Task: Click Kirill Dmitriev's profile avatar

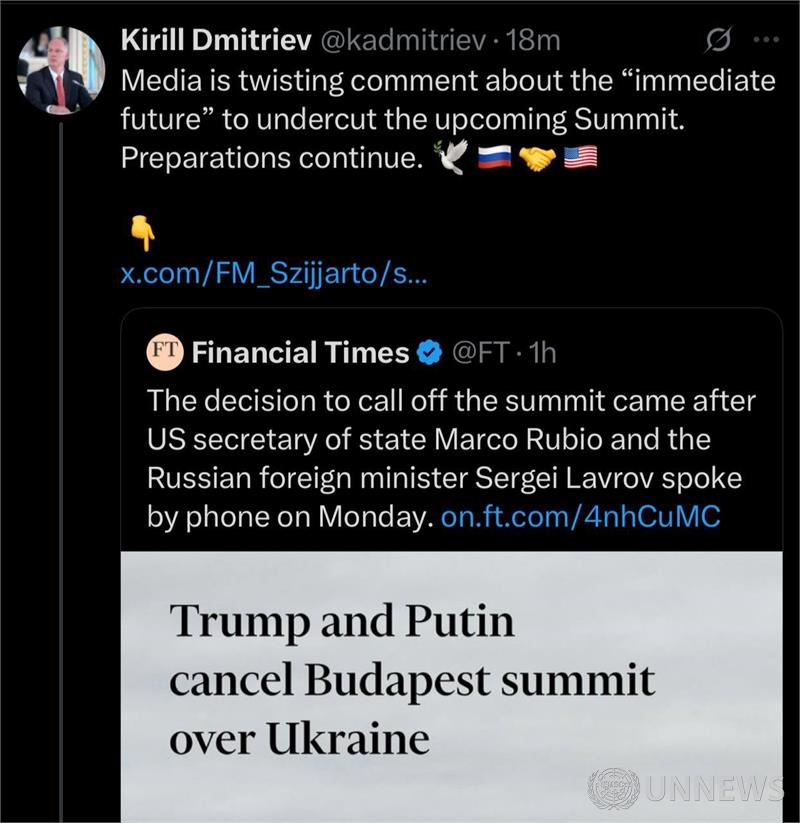Action: (61, 70)
